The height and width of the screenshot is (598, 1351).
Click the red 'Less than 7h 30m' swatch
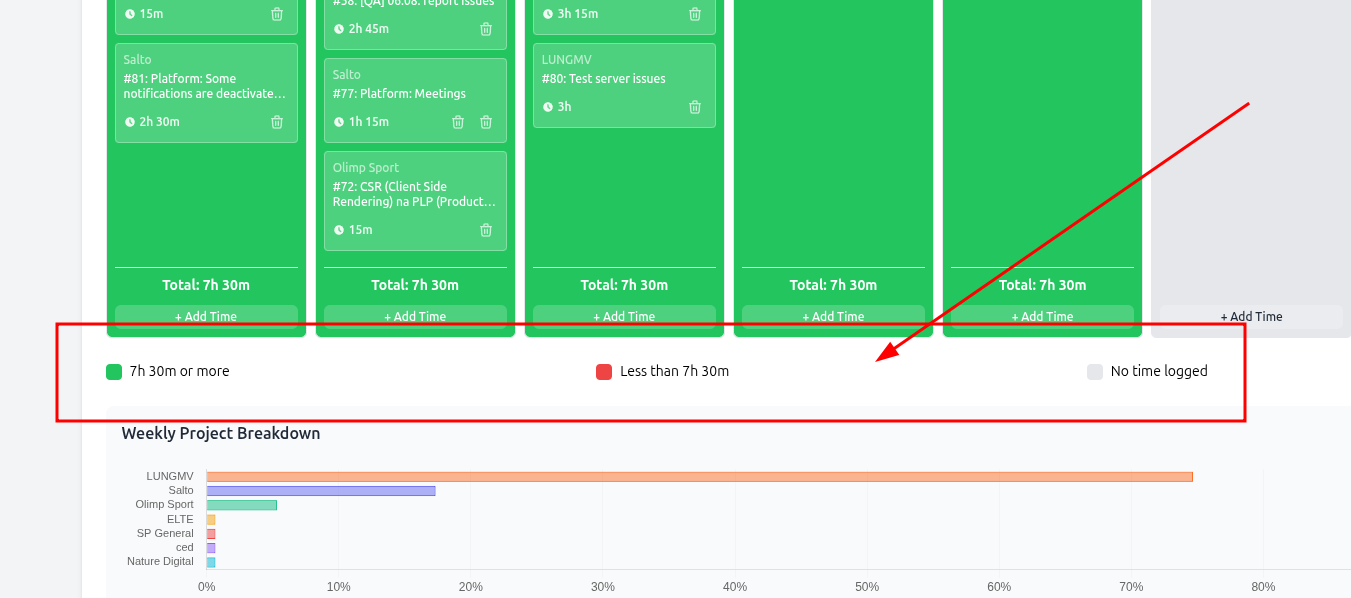click(604, 372)
